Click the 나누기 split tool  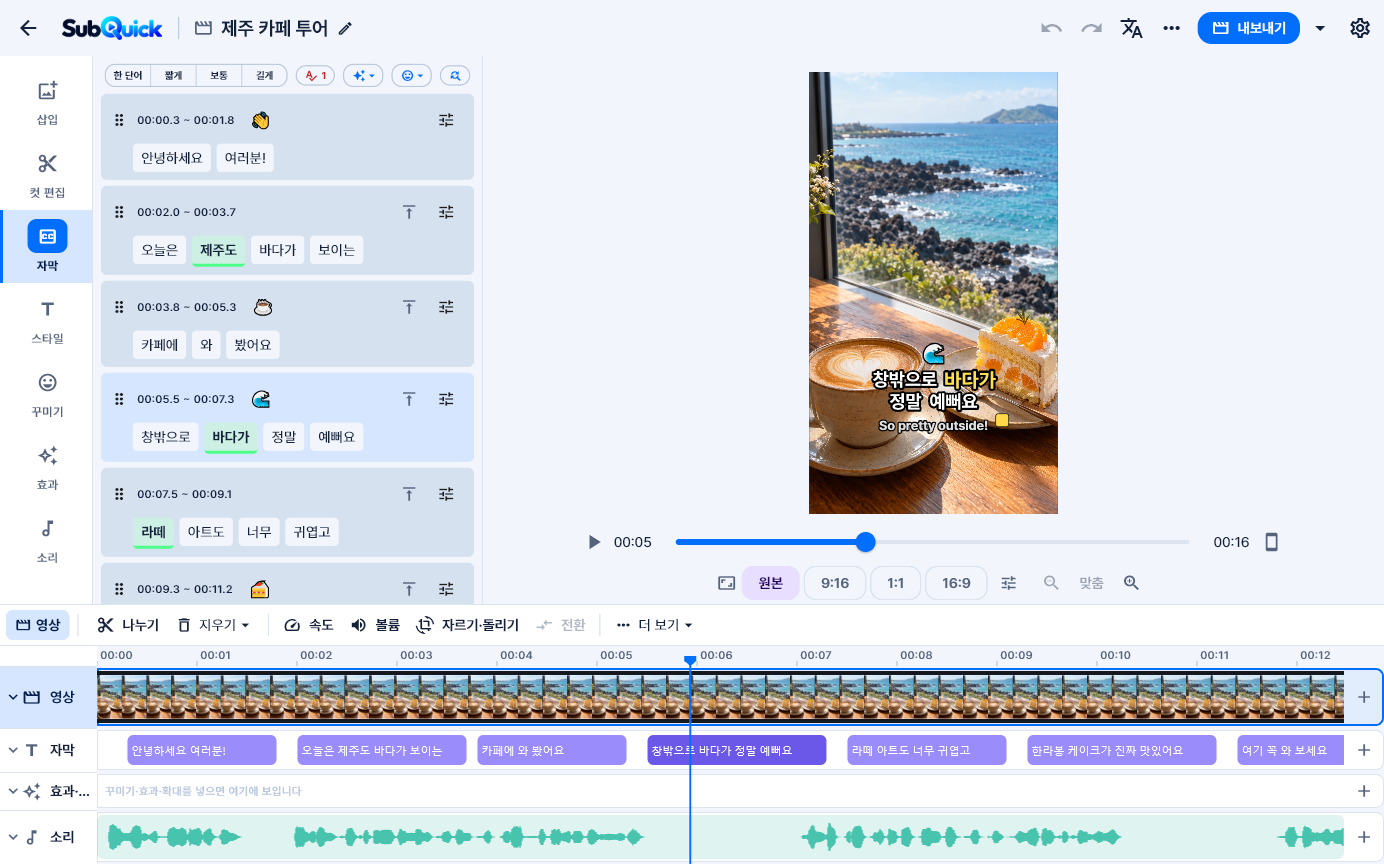(128, 625)
